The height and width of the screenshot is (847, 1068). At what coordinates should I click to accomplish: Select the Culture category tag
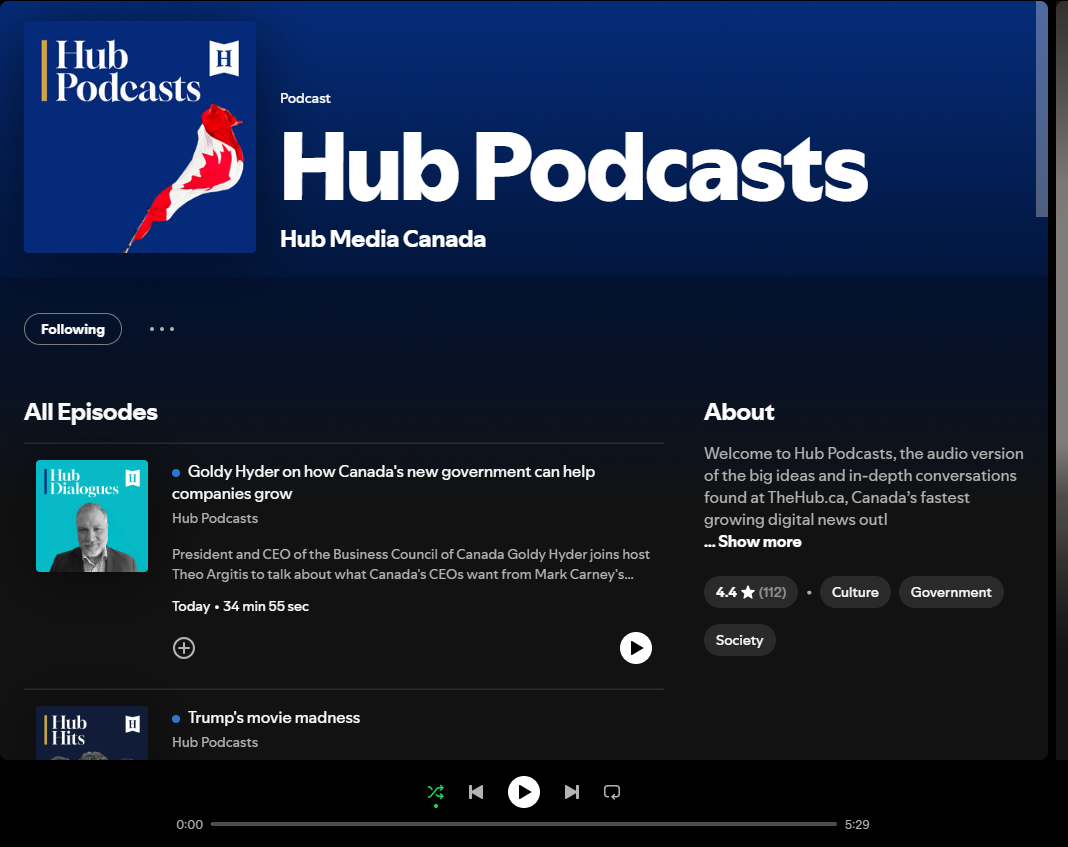click(x=855, y=592)
